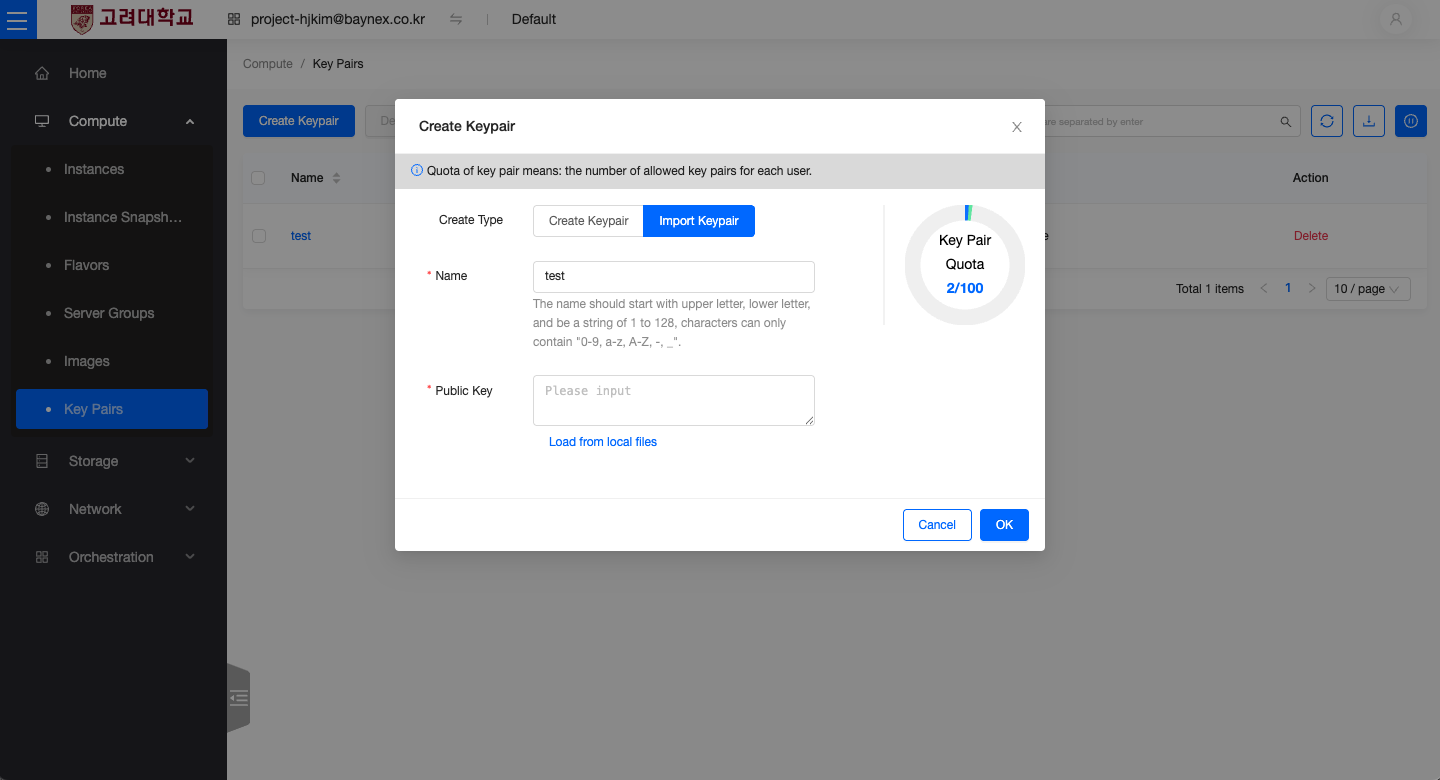Refresh the key pairs list
The width and height of the screenshot is (1440, 780).
[1327, 121]
